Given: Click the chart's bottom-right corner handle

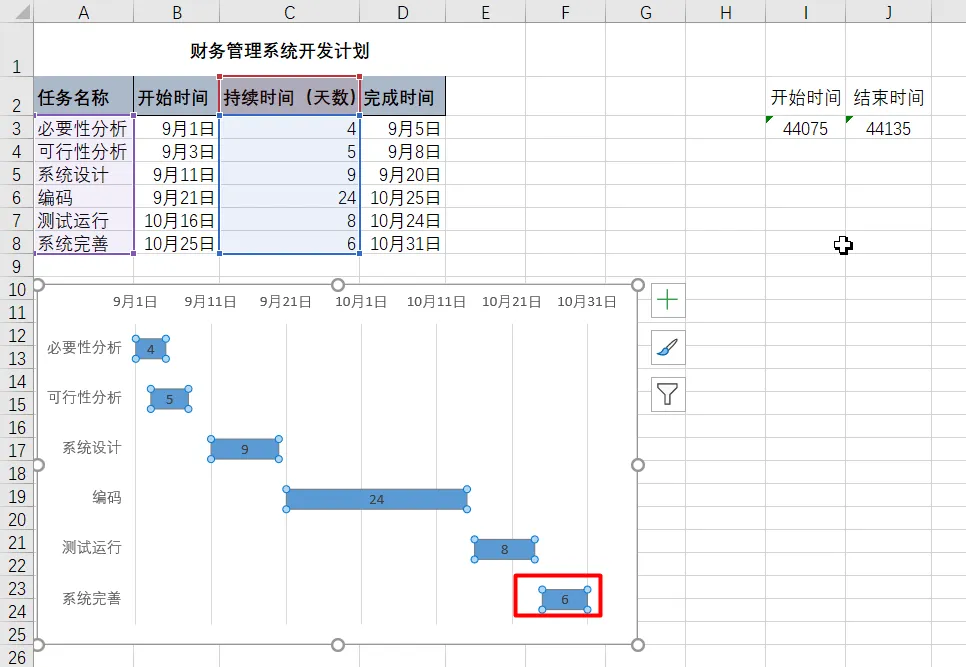Looking at the screenshot, I should click(638, 645).
